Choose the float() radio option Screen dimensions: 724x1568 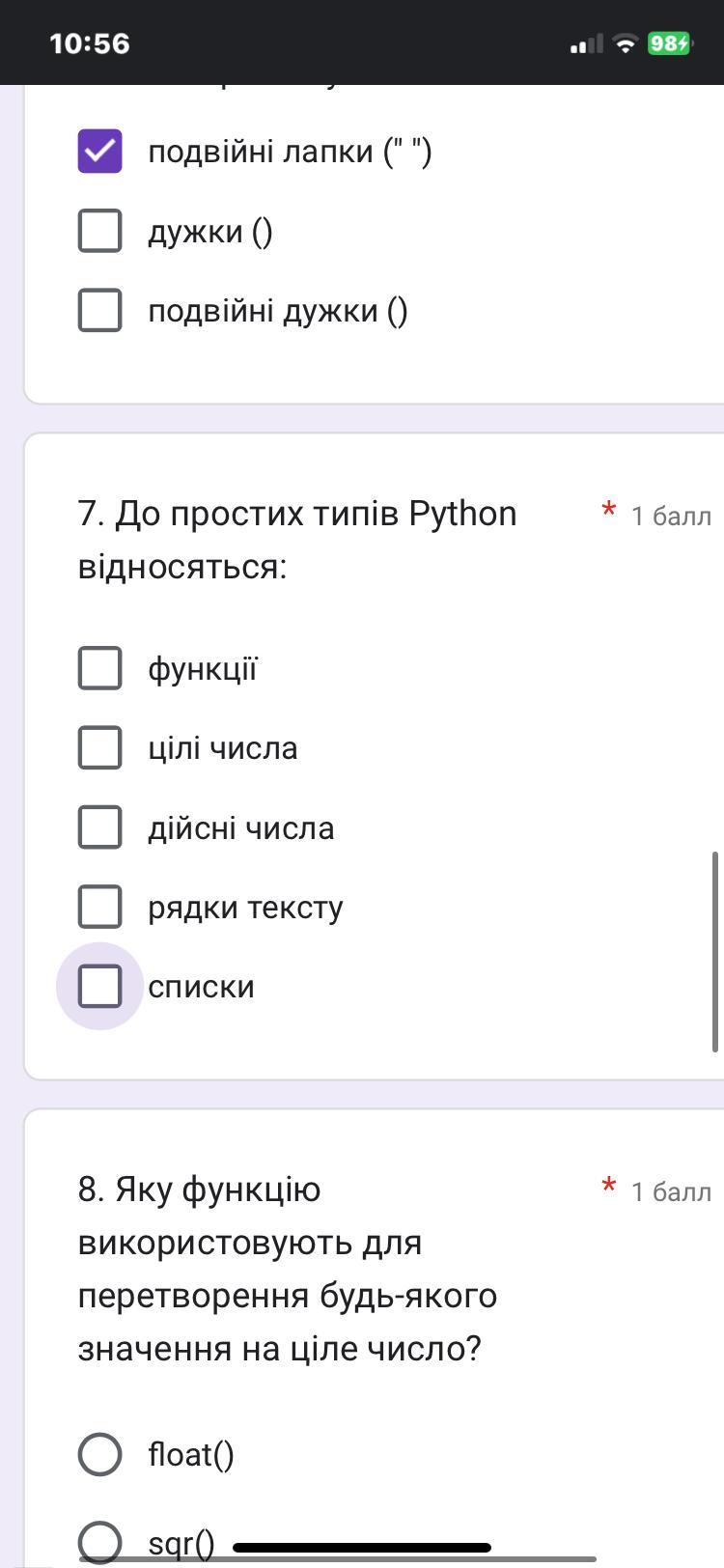coord(99,1454)
